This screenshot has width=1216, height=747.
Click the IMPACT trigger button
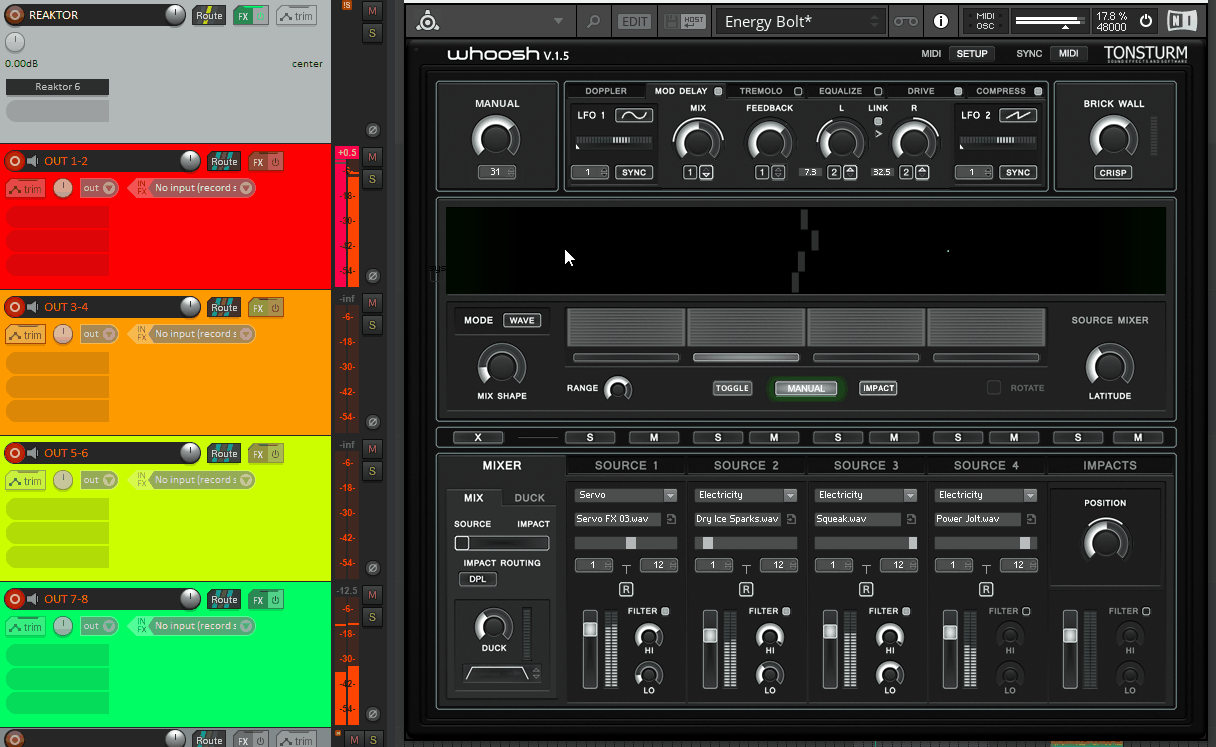(878, 388)
